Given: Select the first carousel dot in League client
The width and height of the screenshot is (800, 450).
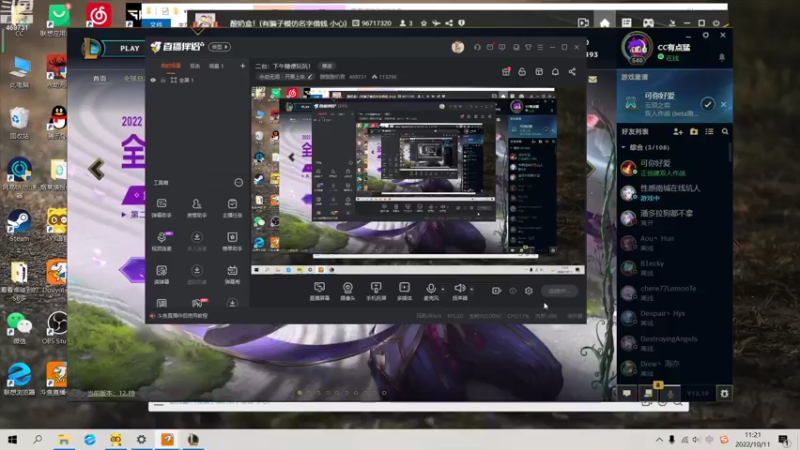Looking at the screenshot, I should pyautogui.click(x=299, y=393).
